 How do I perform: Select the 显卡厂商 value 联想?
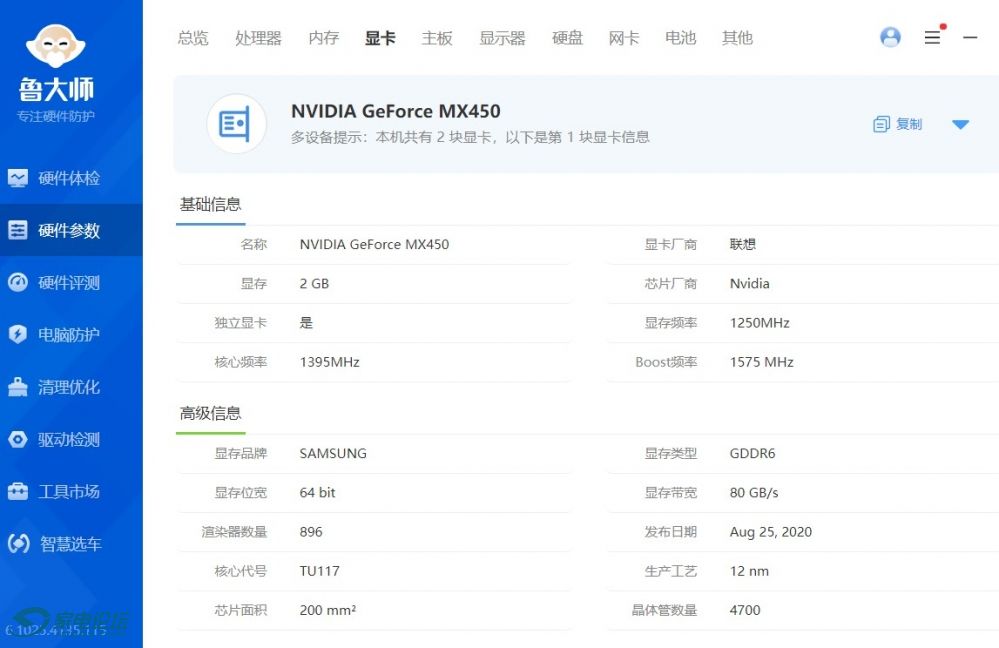pos(743,244)
